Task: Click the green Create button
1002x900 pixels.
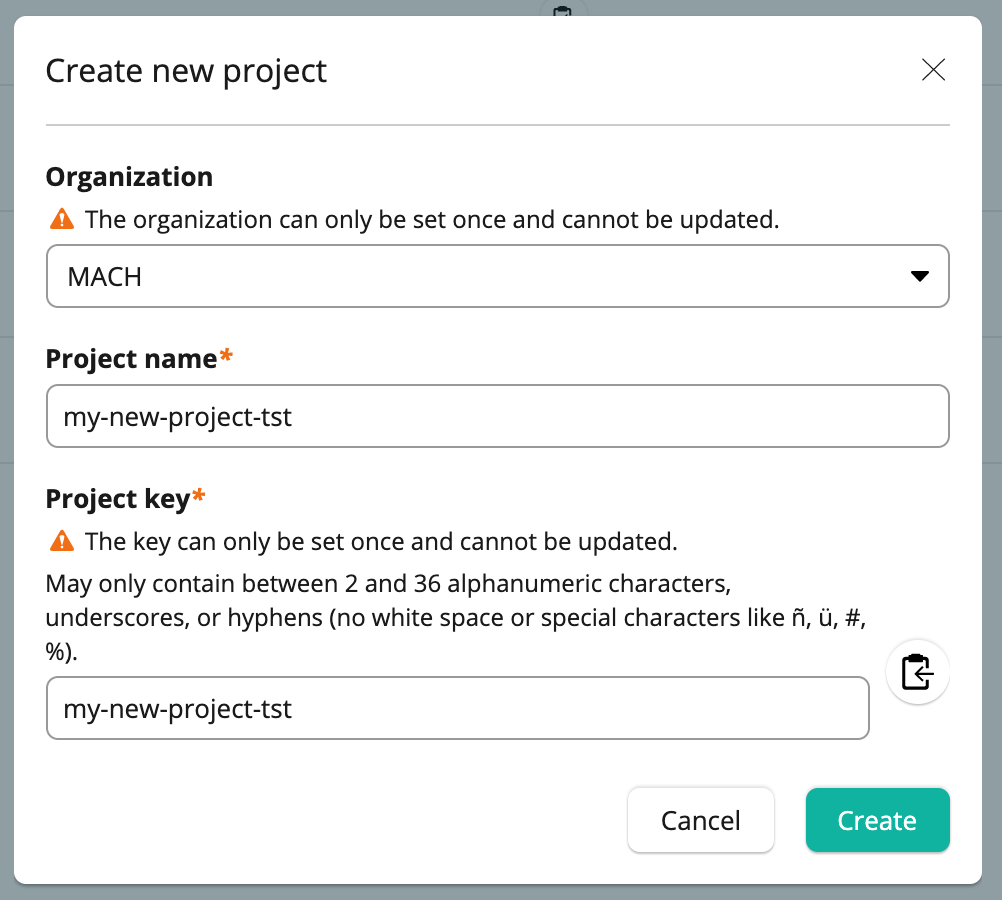Action: pos(877,820)
